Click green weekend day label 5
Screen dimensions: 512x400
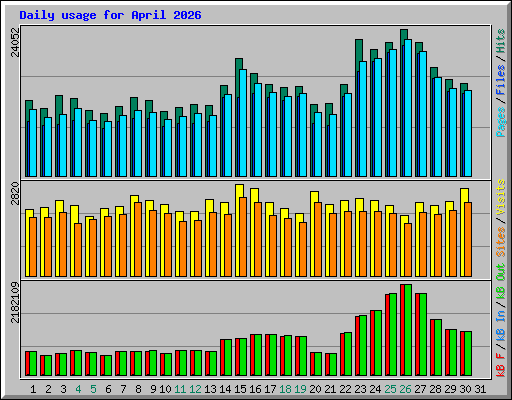click(93, 389)
